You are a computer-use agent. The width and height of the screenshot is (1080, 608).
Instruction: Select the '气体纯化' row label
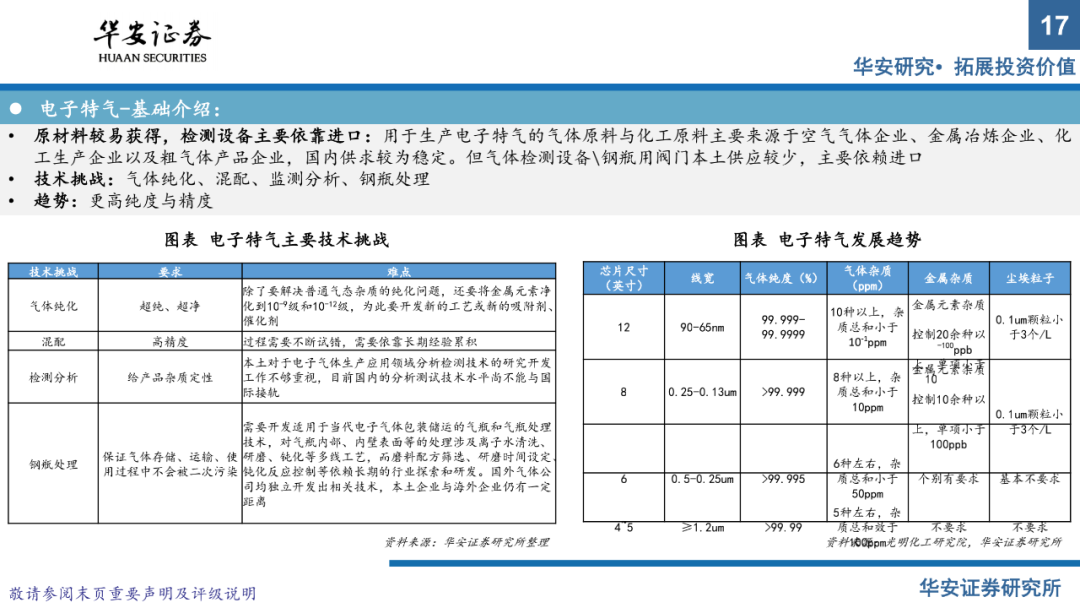[53, 306]
